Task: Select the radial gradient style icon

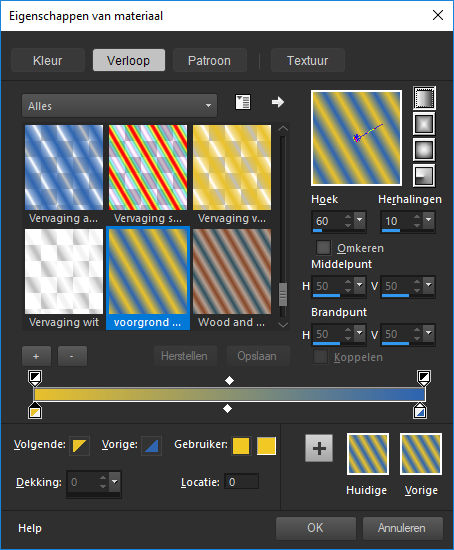Action: [x=424, y=175]
